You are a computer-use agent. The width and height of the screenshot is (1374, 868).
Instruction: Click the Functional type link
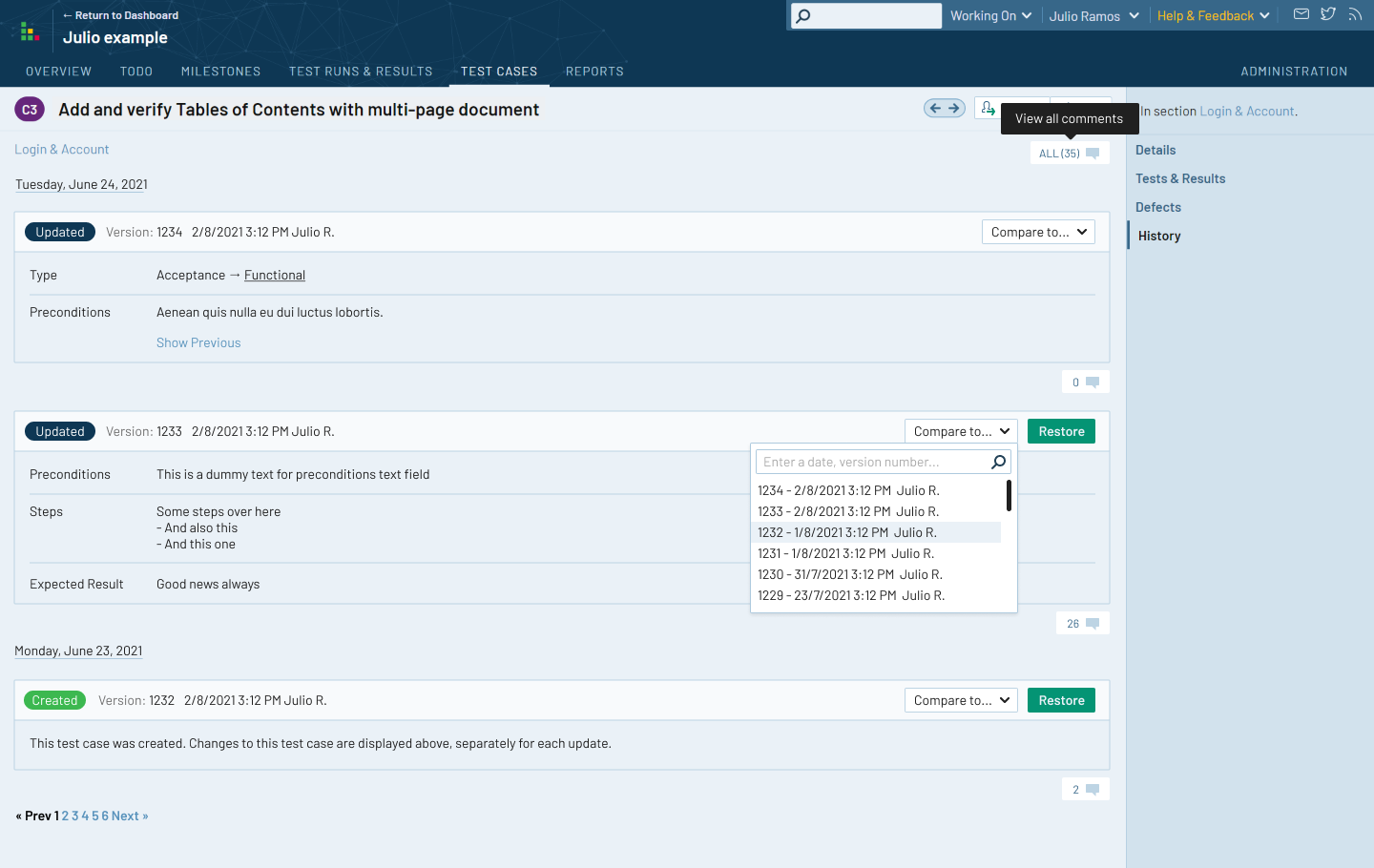pos(275,275)
